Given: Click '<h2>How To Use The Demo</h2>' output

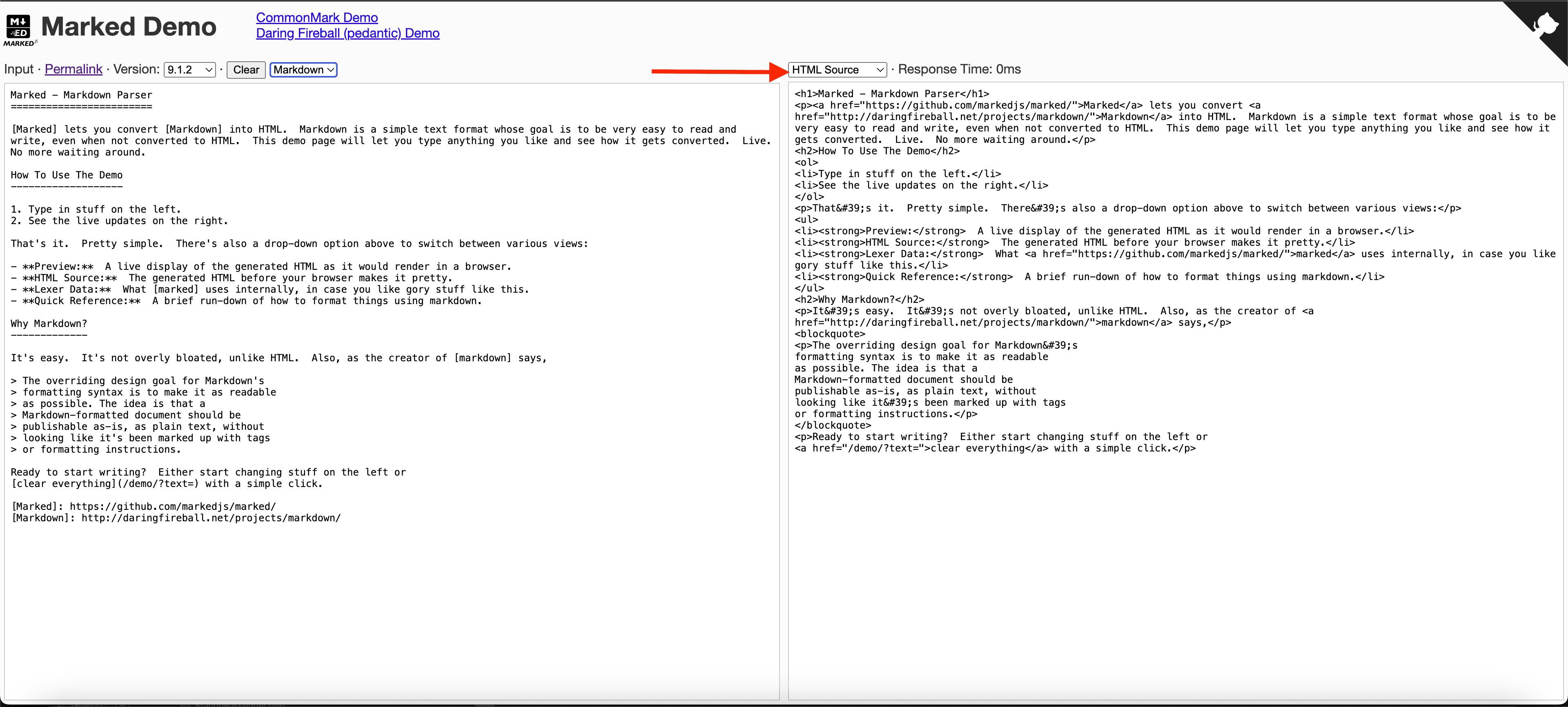Looking at the screenshot, I should pyautogui.click(x=877, y=151).
